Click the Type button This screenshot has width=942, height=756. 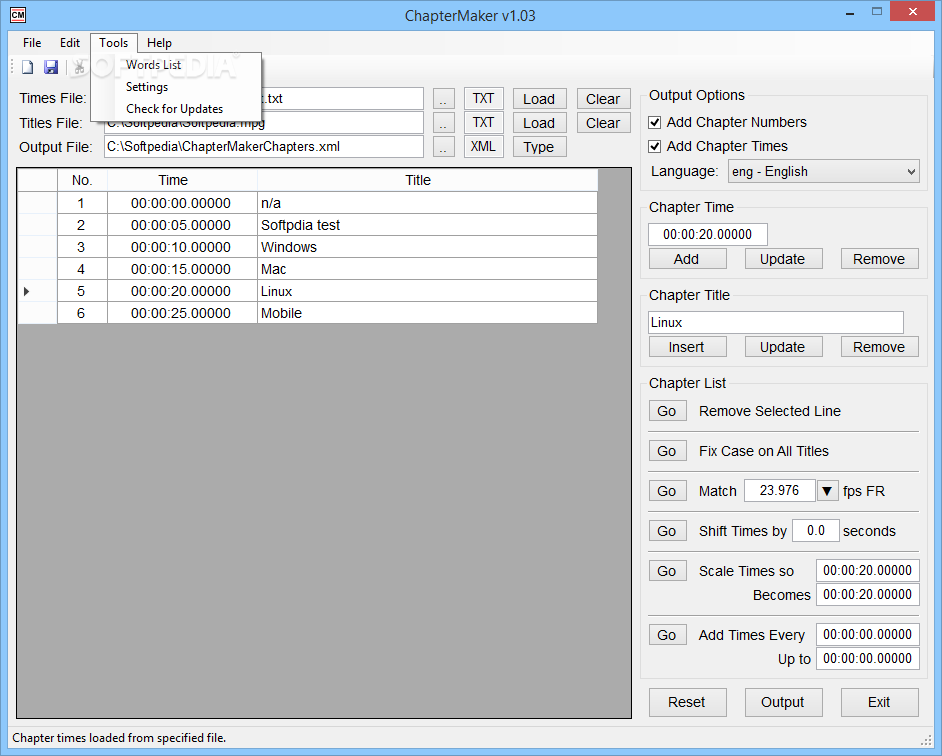(x=539, y=147)
